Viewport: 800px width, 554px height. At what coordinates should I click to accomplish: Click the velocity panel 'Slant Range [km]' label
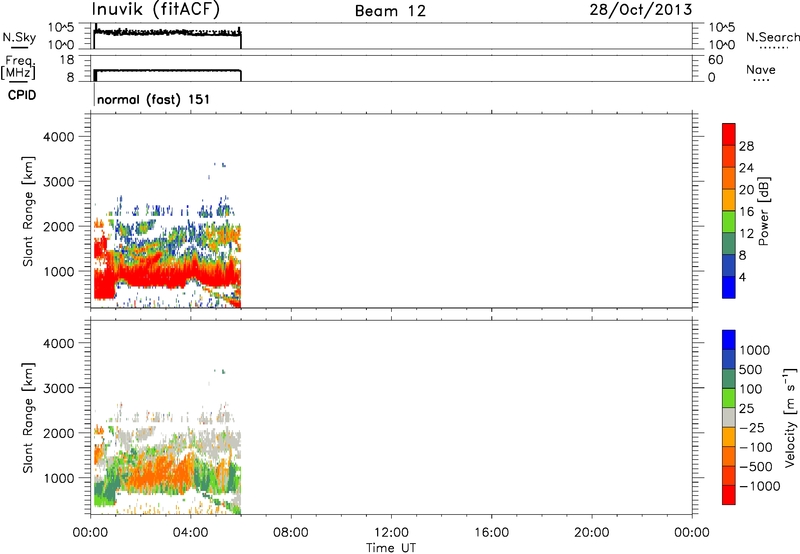pyautogui.click(x=28, y=418)
